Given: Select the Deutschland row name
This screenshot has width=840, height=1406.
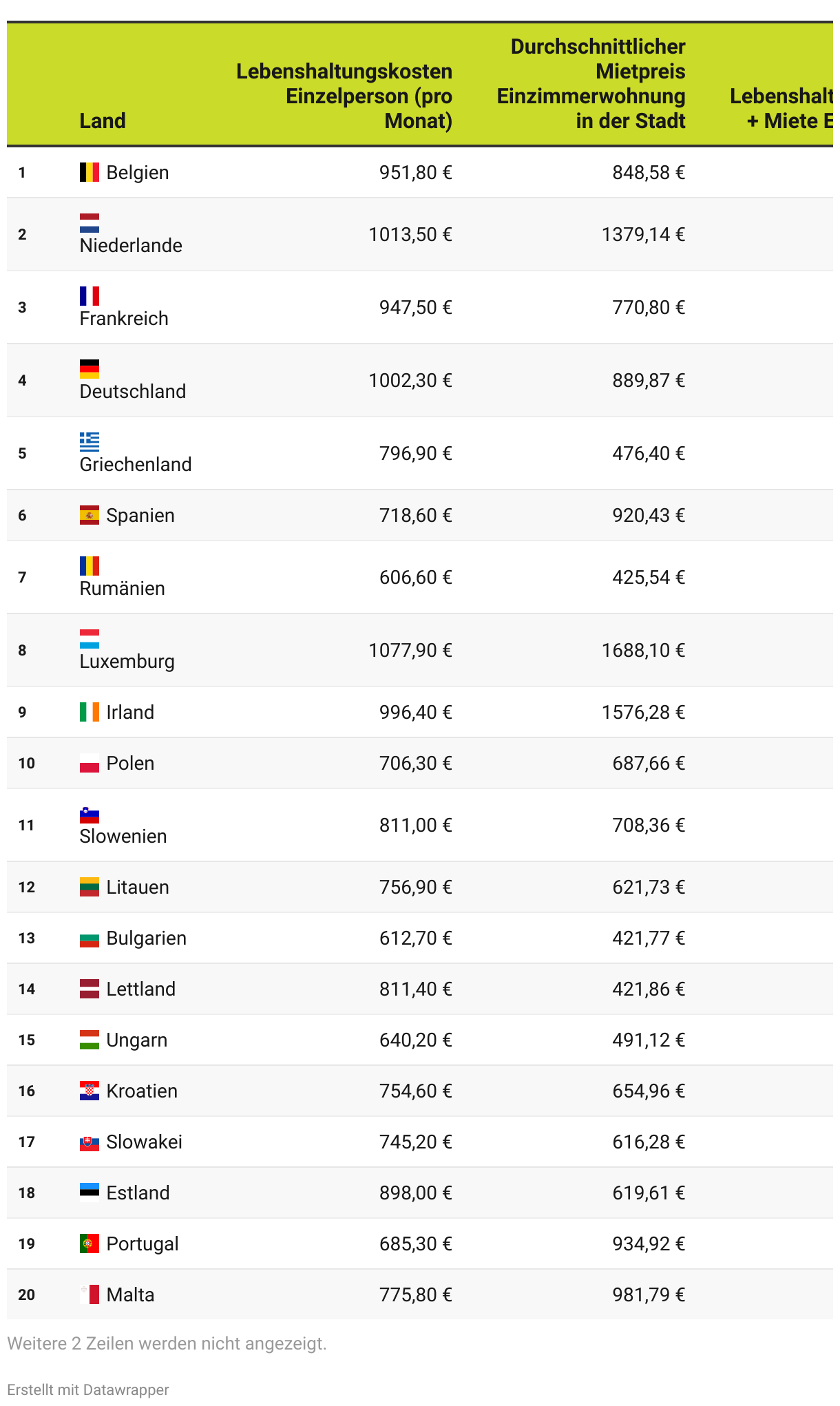Looking at the screenshot, I should [x=133, y=391].
